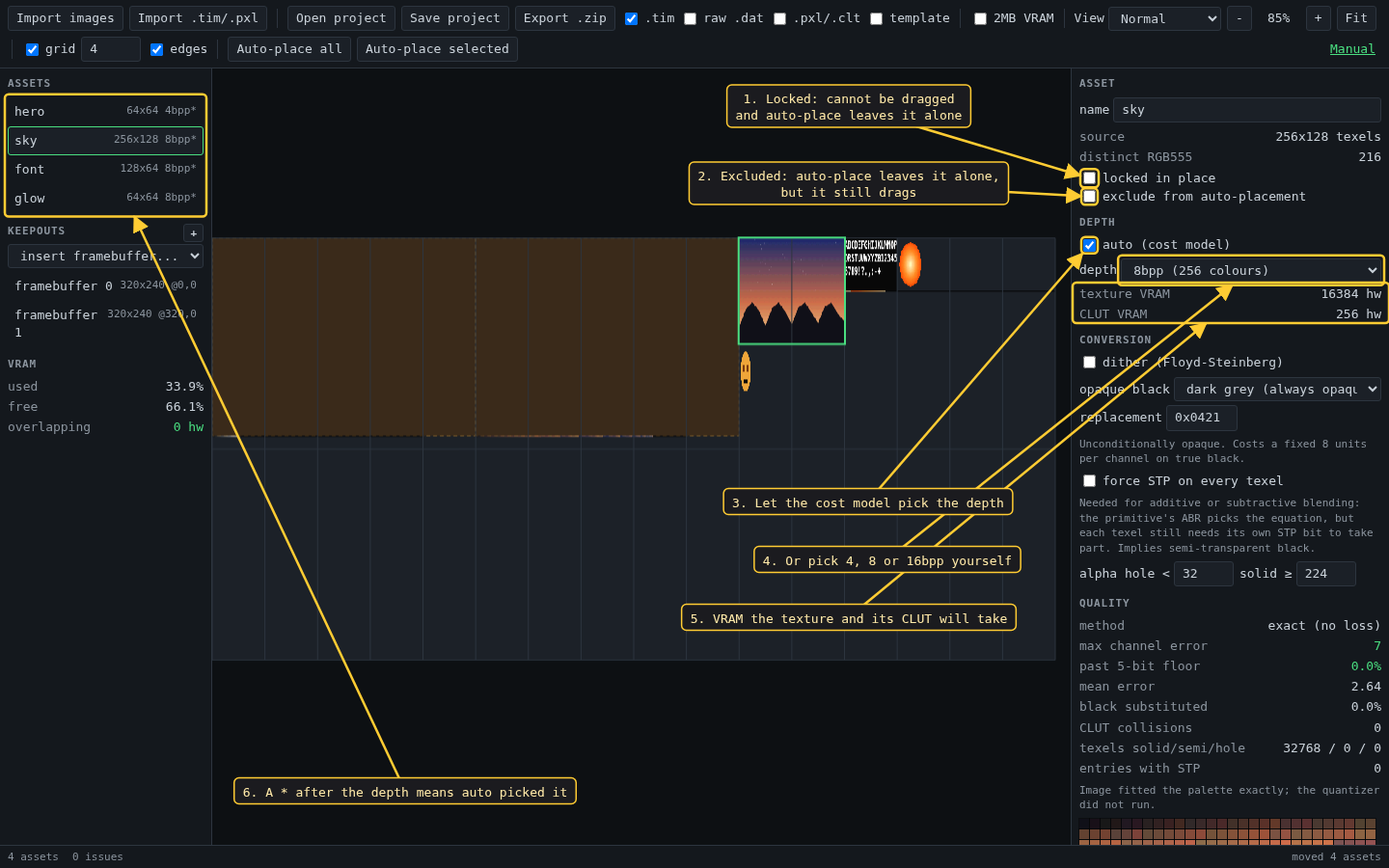Viewport: 1389px width, 868px height.
Task: Select the sky texture thumbnail on the VRAM canvas
Action: 792,290
